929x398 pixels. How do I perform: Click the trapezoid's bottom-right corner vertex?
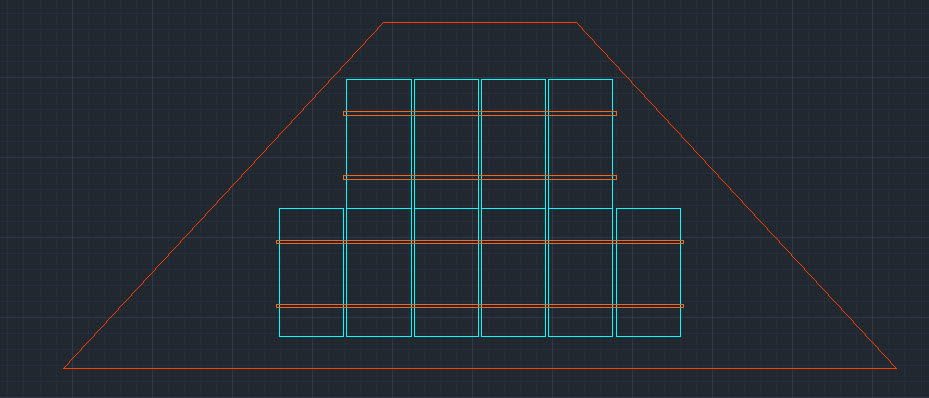pos(896,368)
